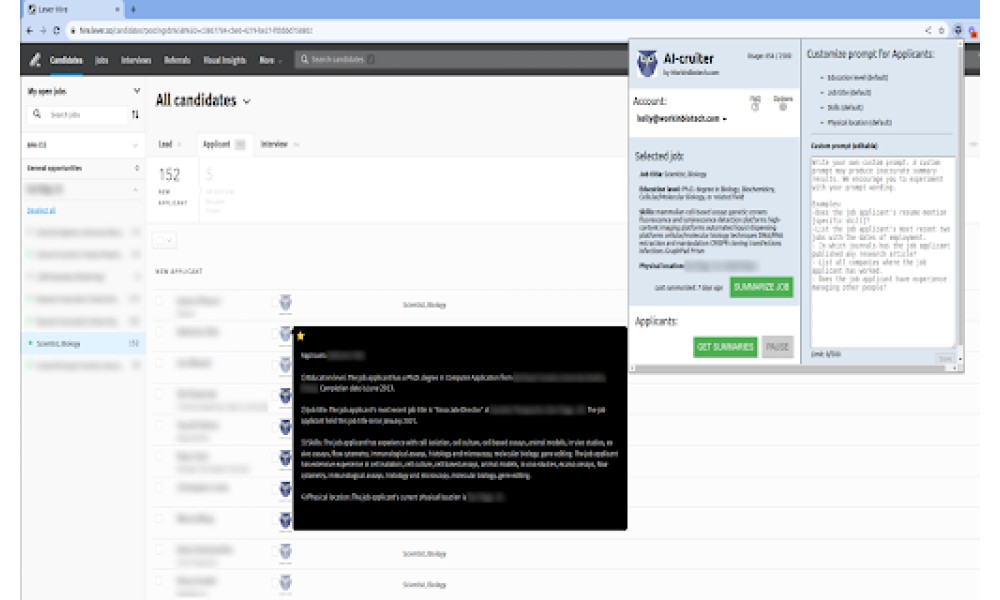Open the Jobs navigation tab
Image resolution: width=1000 pixels, height=600 pixels.
[x=101, y=60]
